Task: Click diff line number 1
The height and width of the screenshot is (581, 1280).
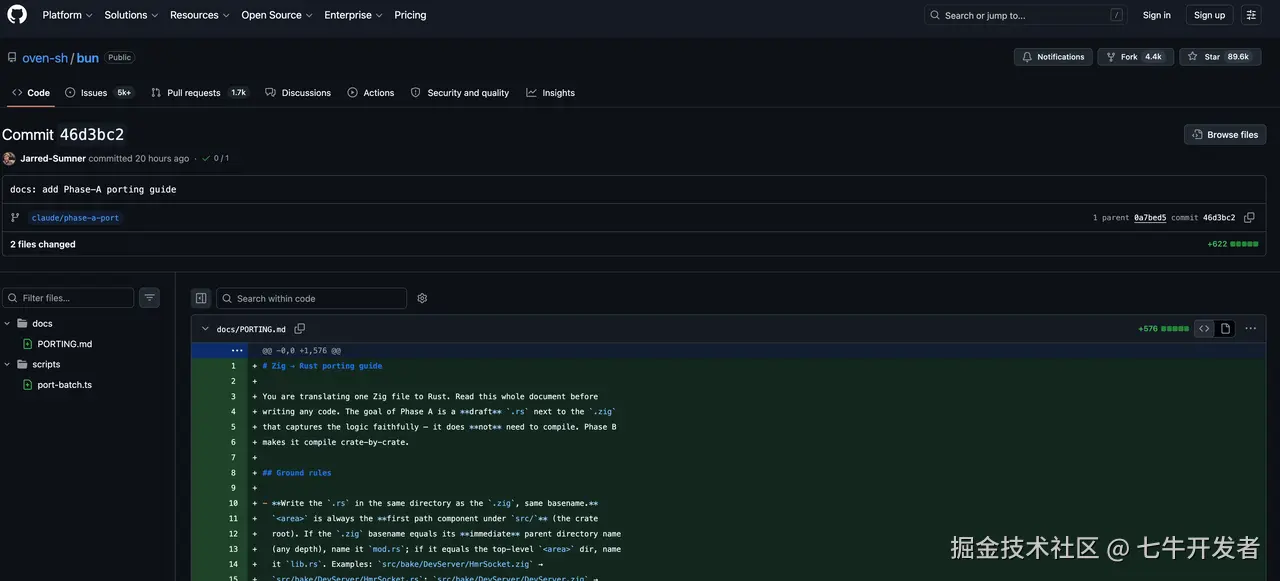Action: 233,366
